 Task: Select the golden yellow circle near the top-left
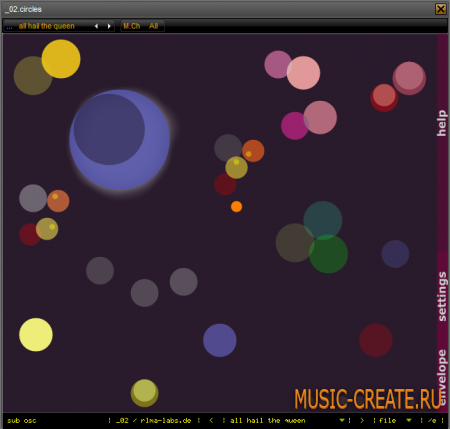click(61, 59)
